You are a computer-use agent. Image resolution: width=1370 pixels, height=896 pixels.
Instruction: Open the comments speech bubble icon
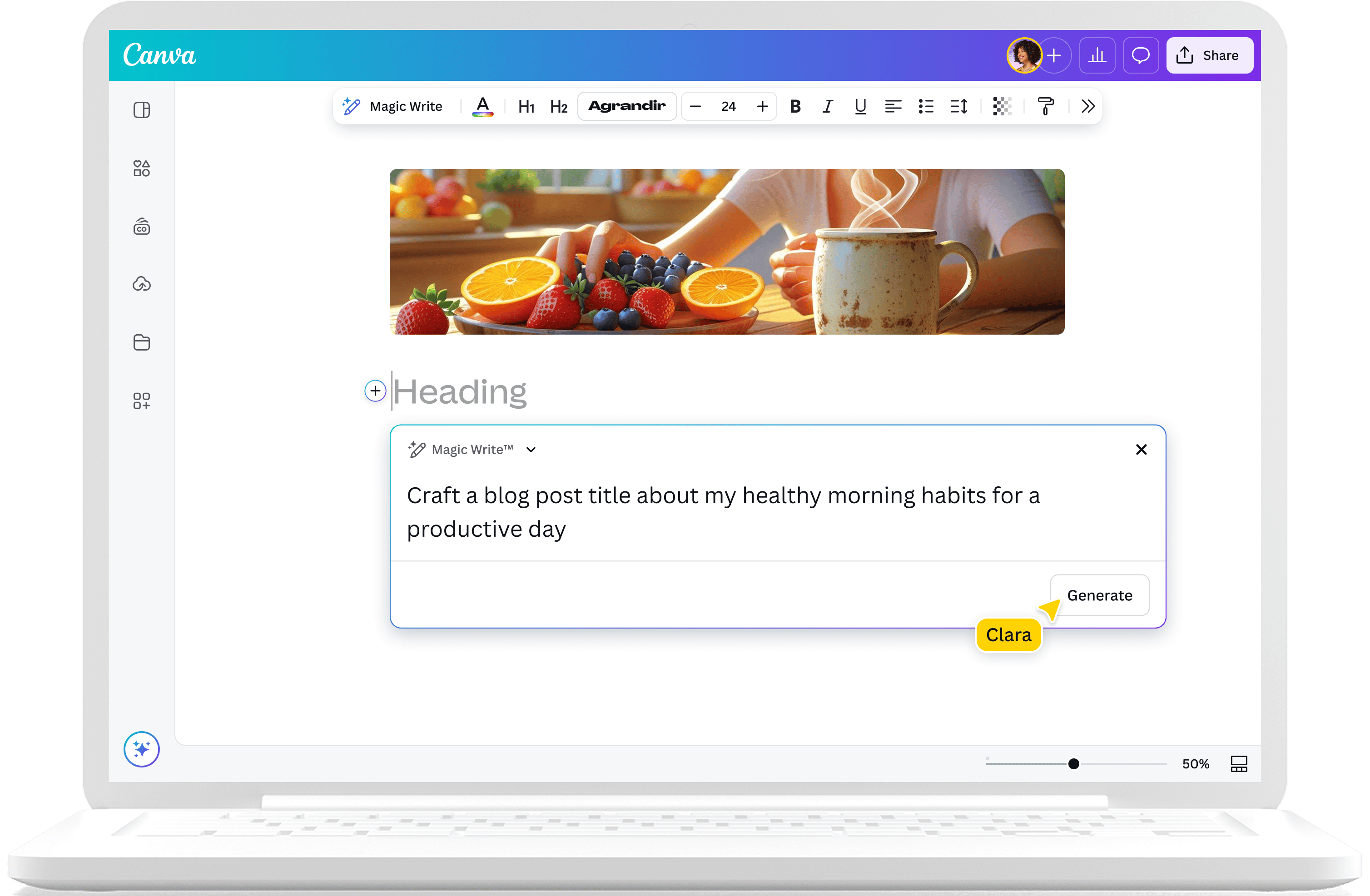pyautogui.click(x=1140, y=55)
